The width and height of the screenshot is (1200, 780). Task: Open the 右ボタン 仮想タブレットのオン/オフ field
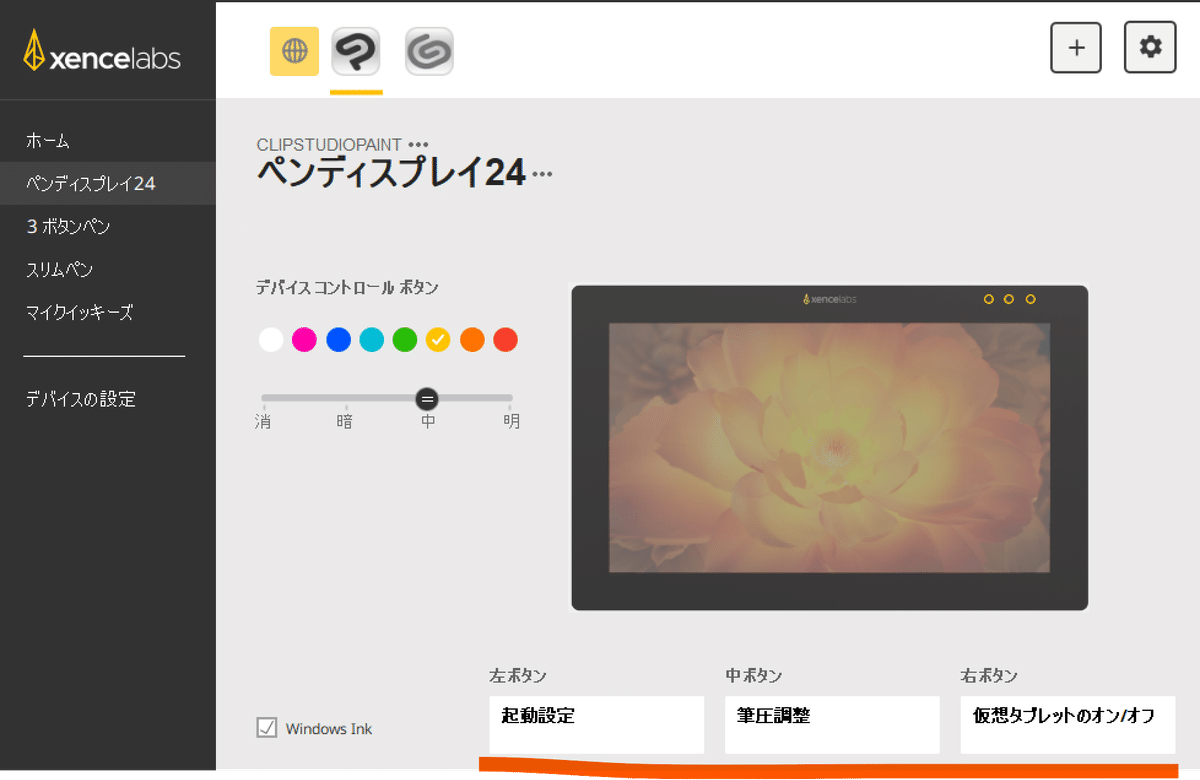click(x=1068, y=724)
